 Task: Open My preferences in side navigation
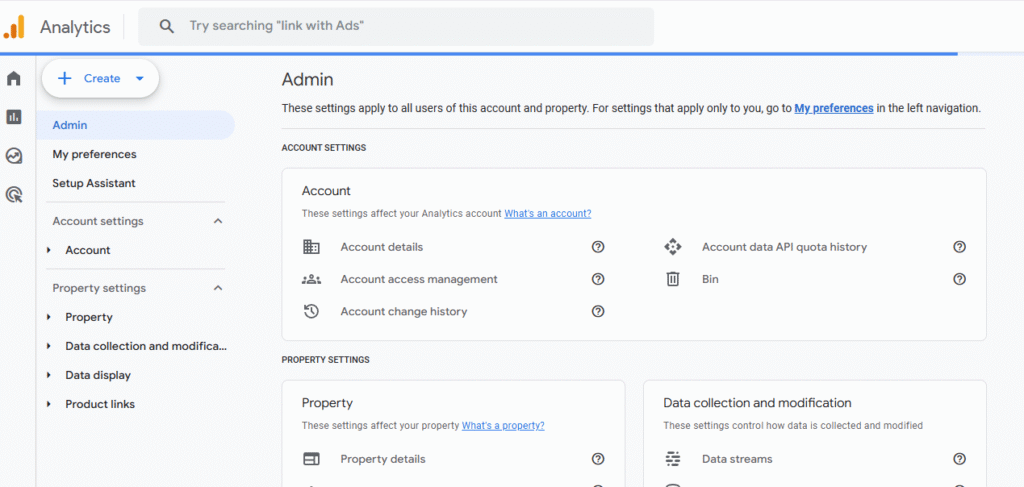95,155
